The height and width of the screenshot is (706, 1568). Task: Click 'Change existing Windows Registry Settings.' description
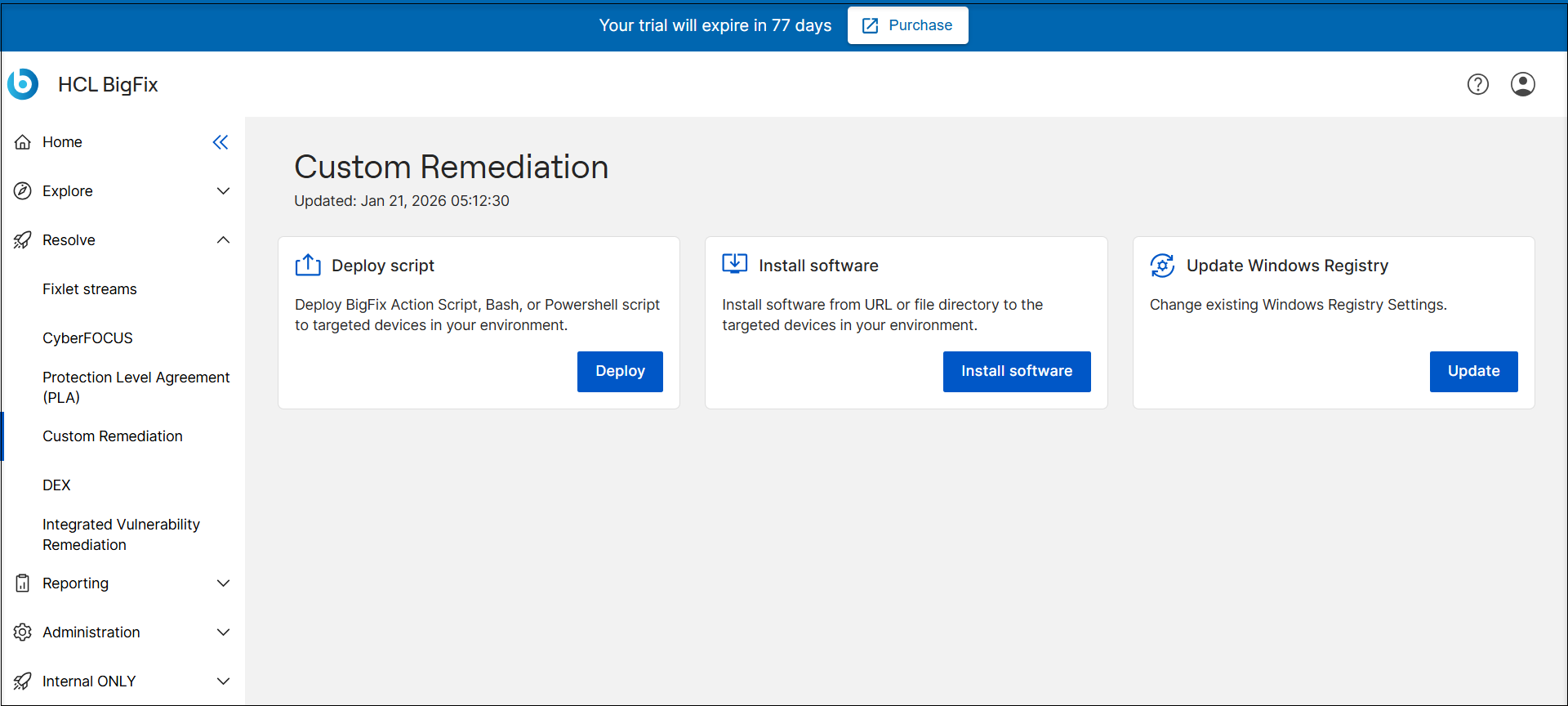[x=1298, y=305]
